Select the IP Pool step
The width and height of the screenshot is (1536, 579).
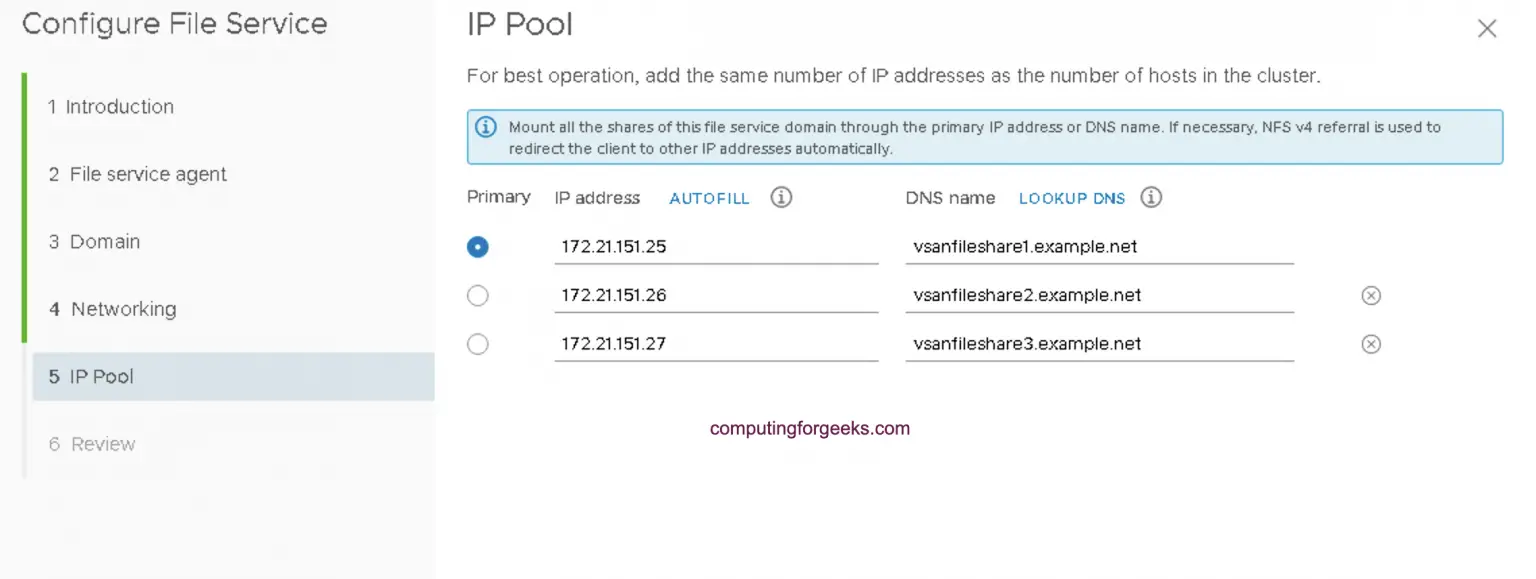pyautogui.click(x=233, y=377)
